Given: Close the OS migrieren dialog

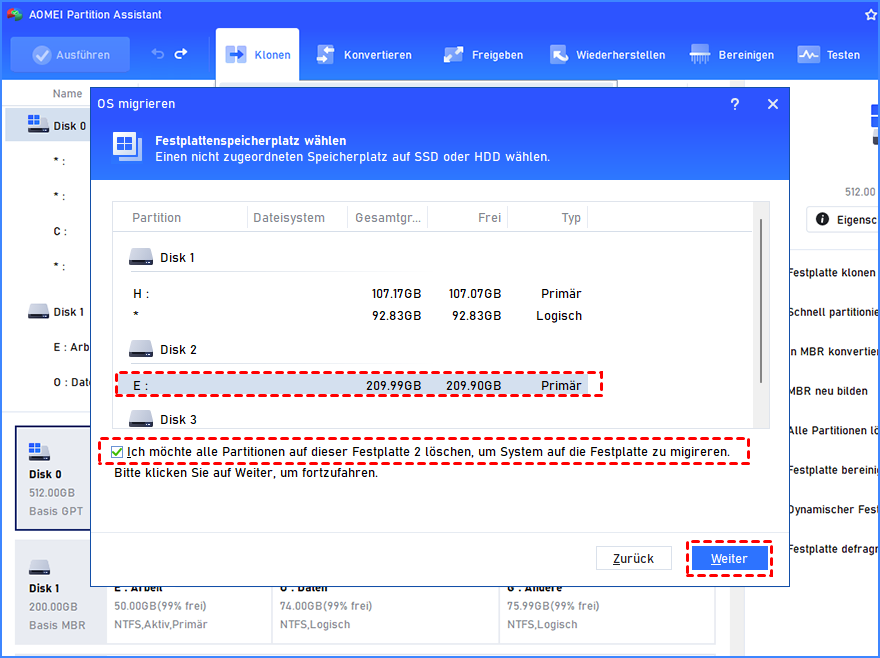Looking at the screenshot, I should [x=773, y=104].
